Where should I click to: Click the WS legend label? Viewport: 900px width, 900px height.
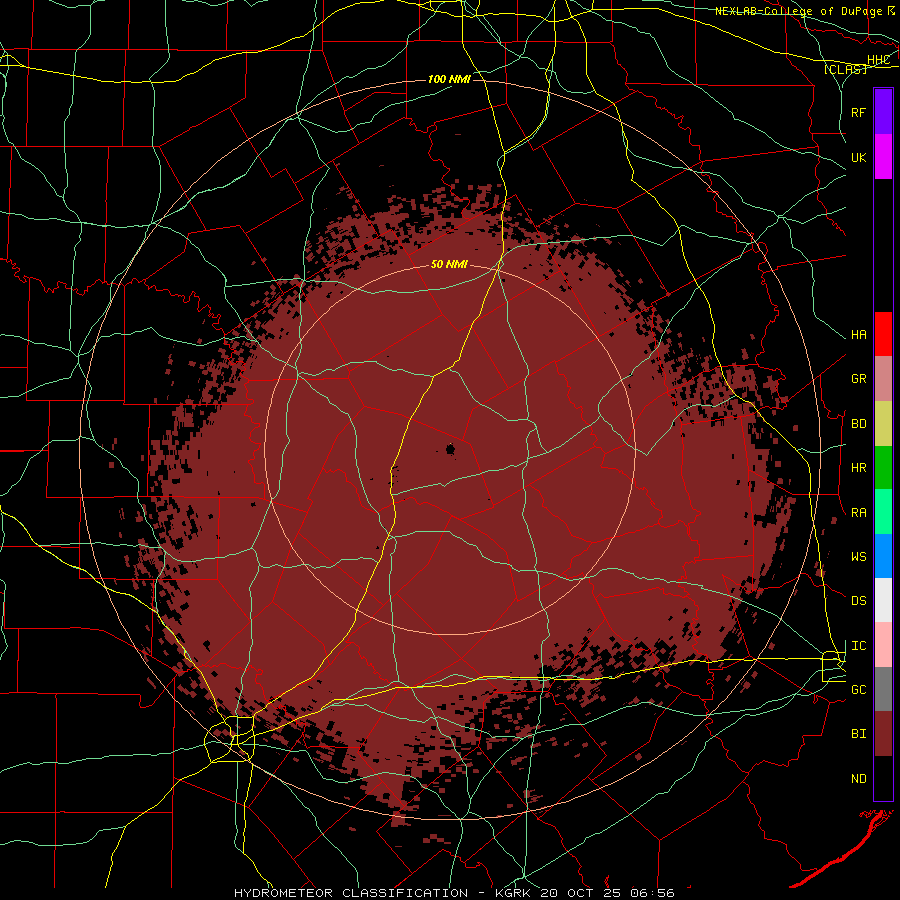tap(859, 557)
